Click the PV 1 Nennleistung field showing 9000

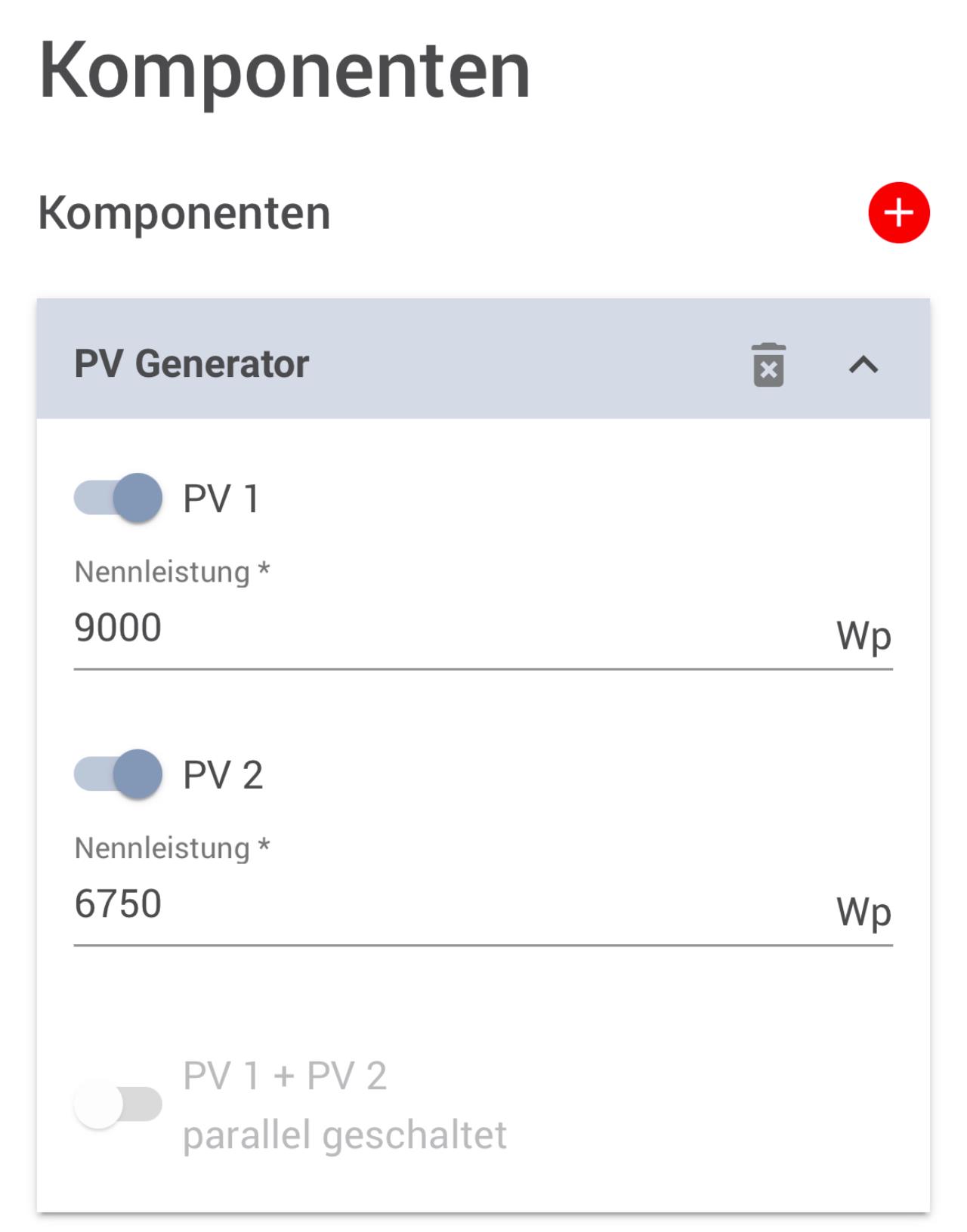pyautogui.click(x=453, y=628)
